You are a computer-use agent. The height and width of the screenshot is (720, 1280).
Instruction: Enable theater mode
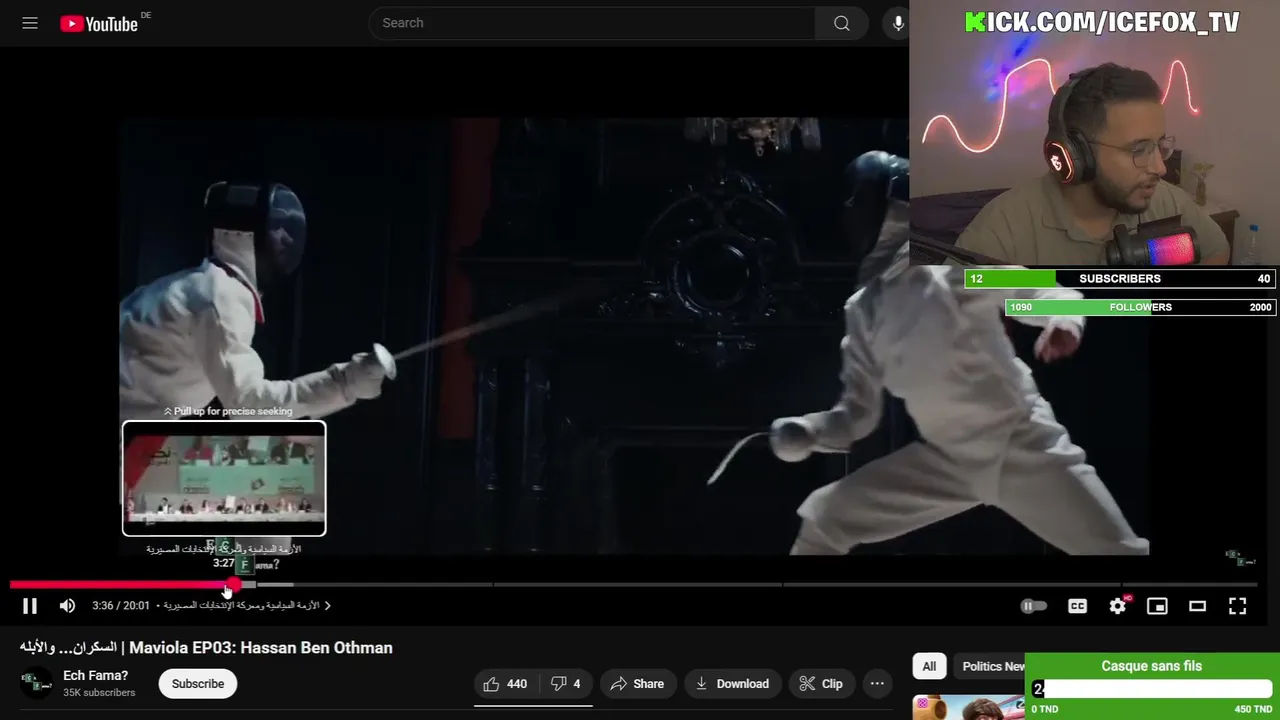point(1197,606)
